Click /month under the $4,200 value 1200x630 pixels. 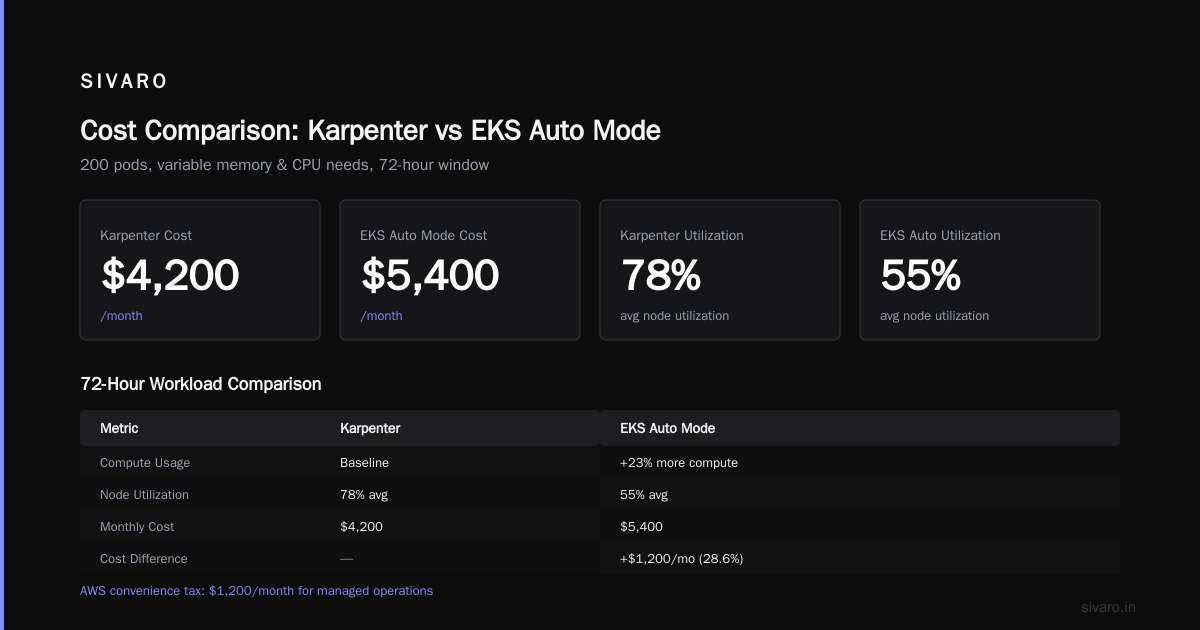pyautogui.click(x=121, y=315)
